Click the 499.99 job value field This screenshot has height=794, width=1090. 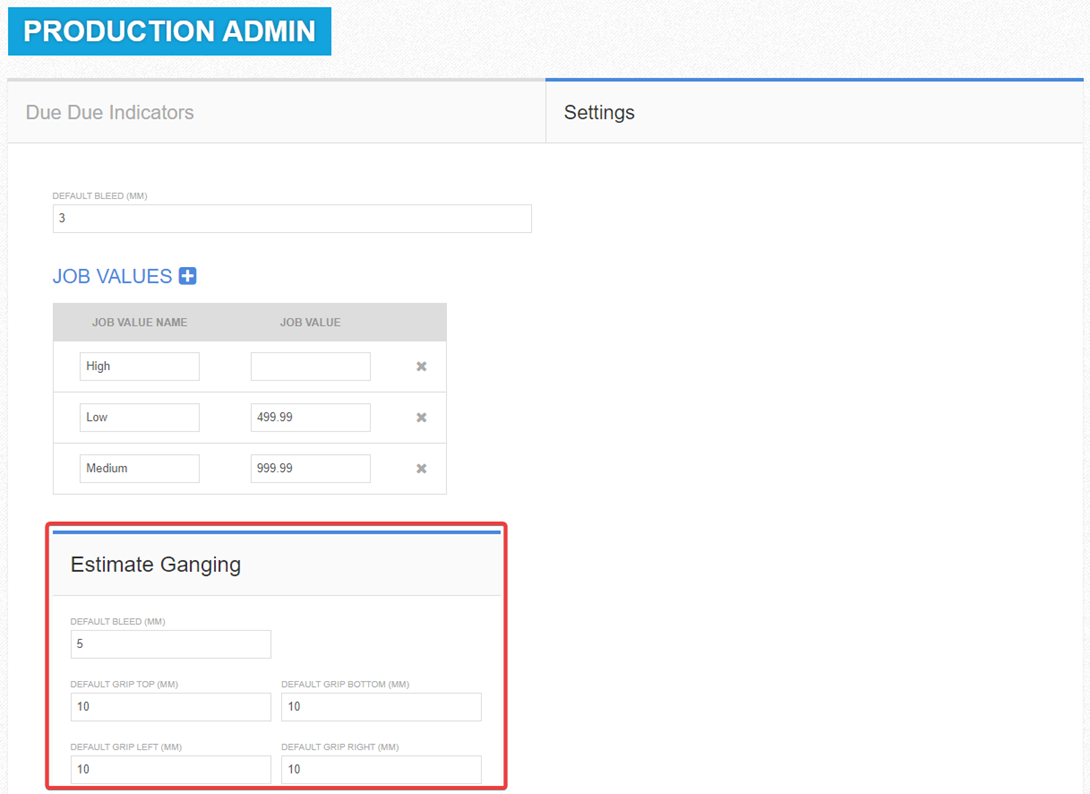(x=311, y=417)
